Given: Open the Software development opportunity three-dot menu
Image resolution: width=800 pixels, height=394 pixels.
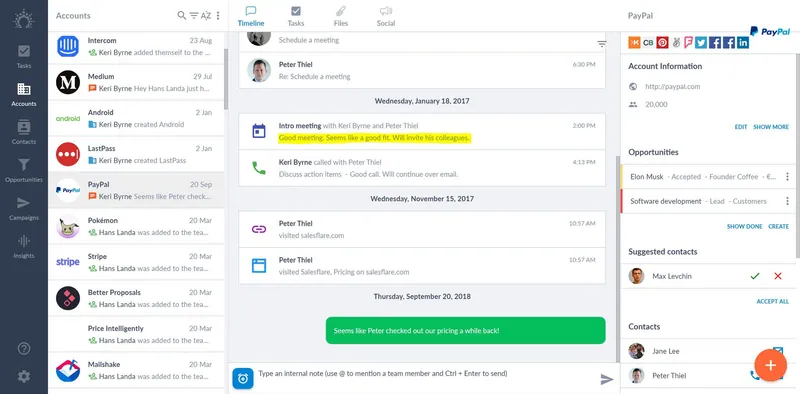Looking at the screenshot, I should click(787, 201).
